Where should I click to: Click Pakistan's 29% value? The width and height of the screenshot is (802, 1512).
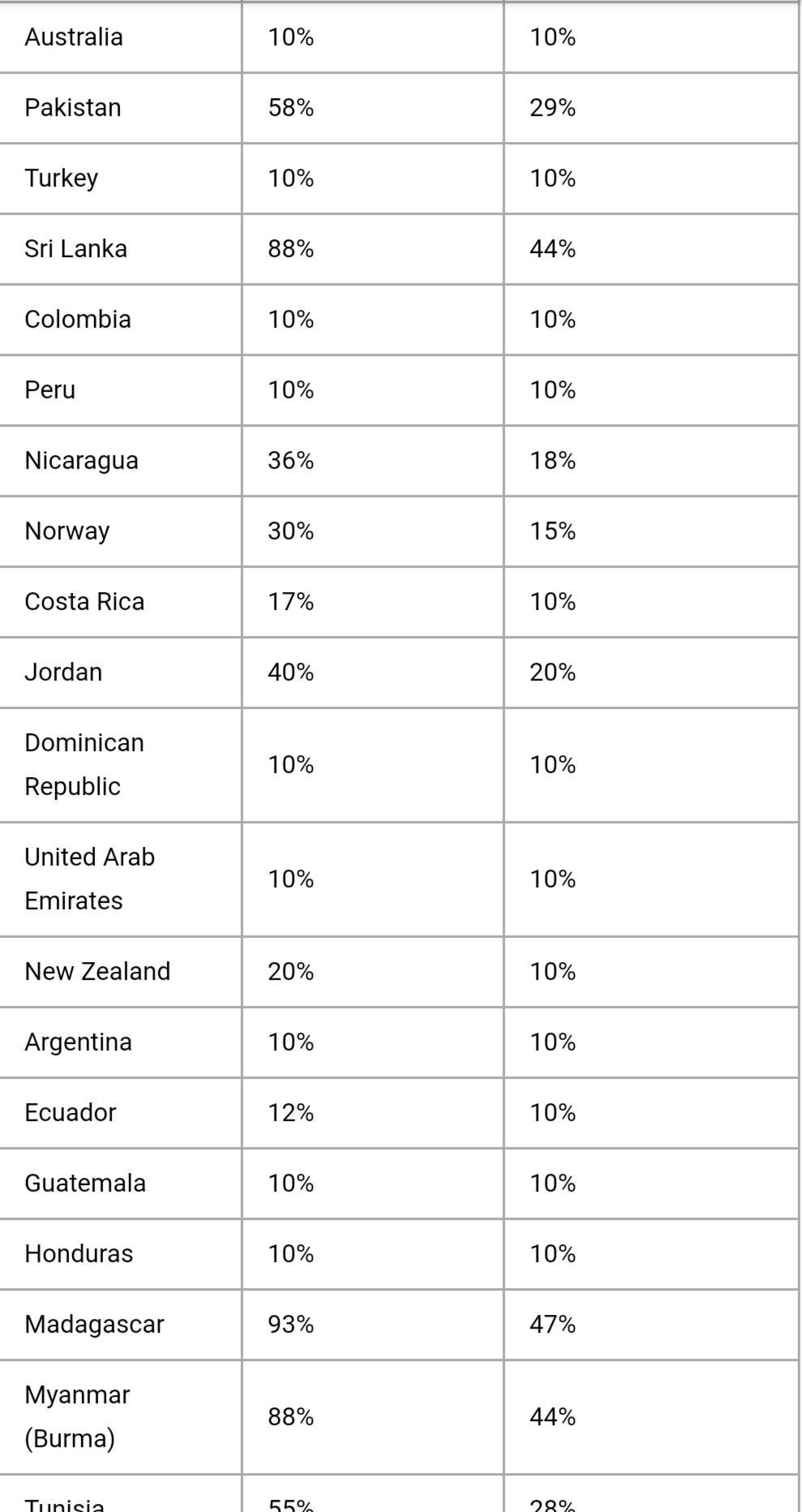553,108
